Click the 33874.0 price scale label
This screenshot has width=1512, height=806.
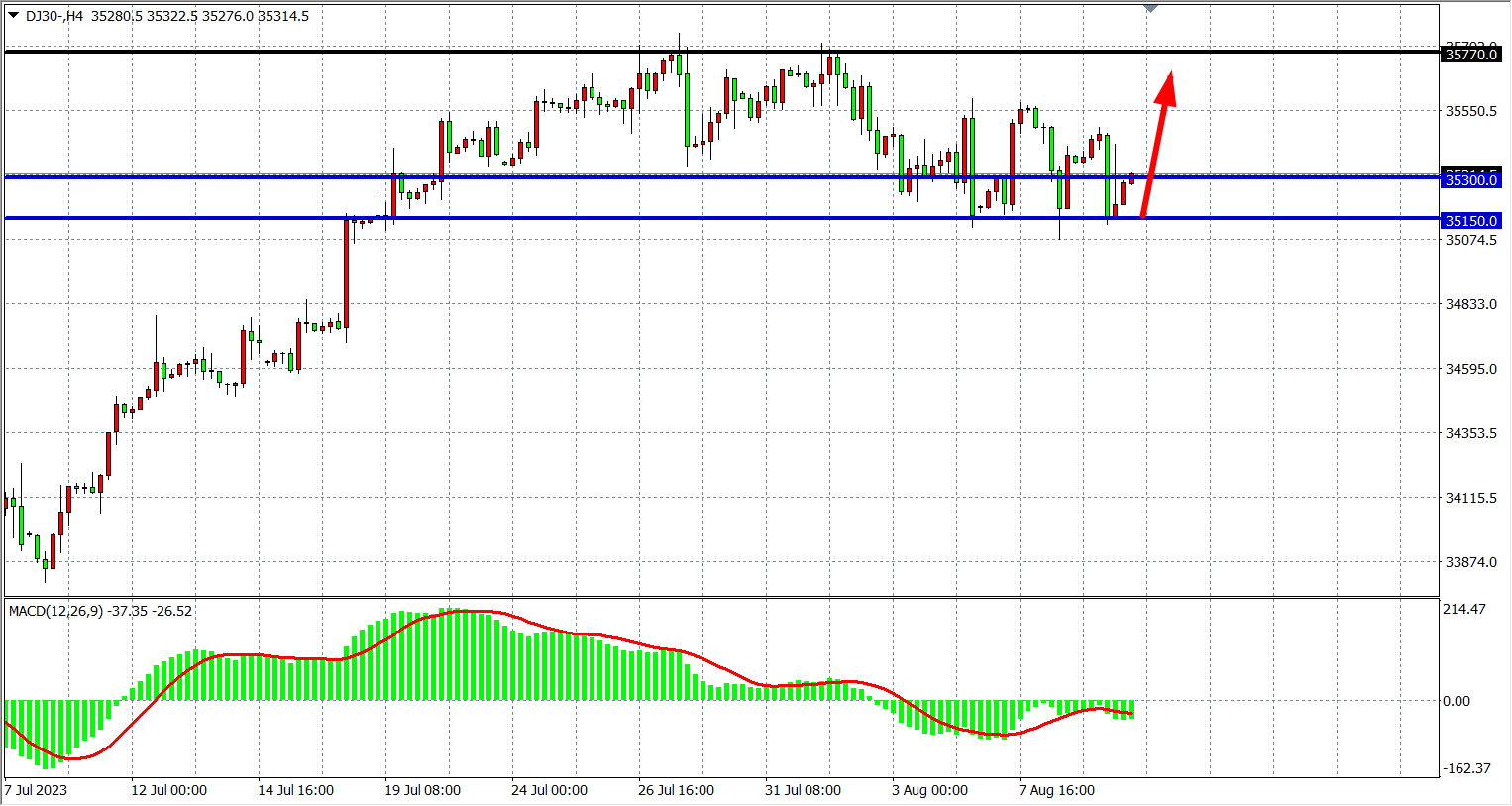(x=1470, y=562)
